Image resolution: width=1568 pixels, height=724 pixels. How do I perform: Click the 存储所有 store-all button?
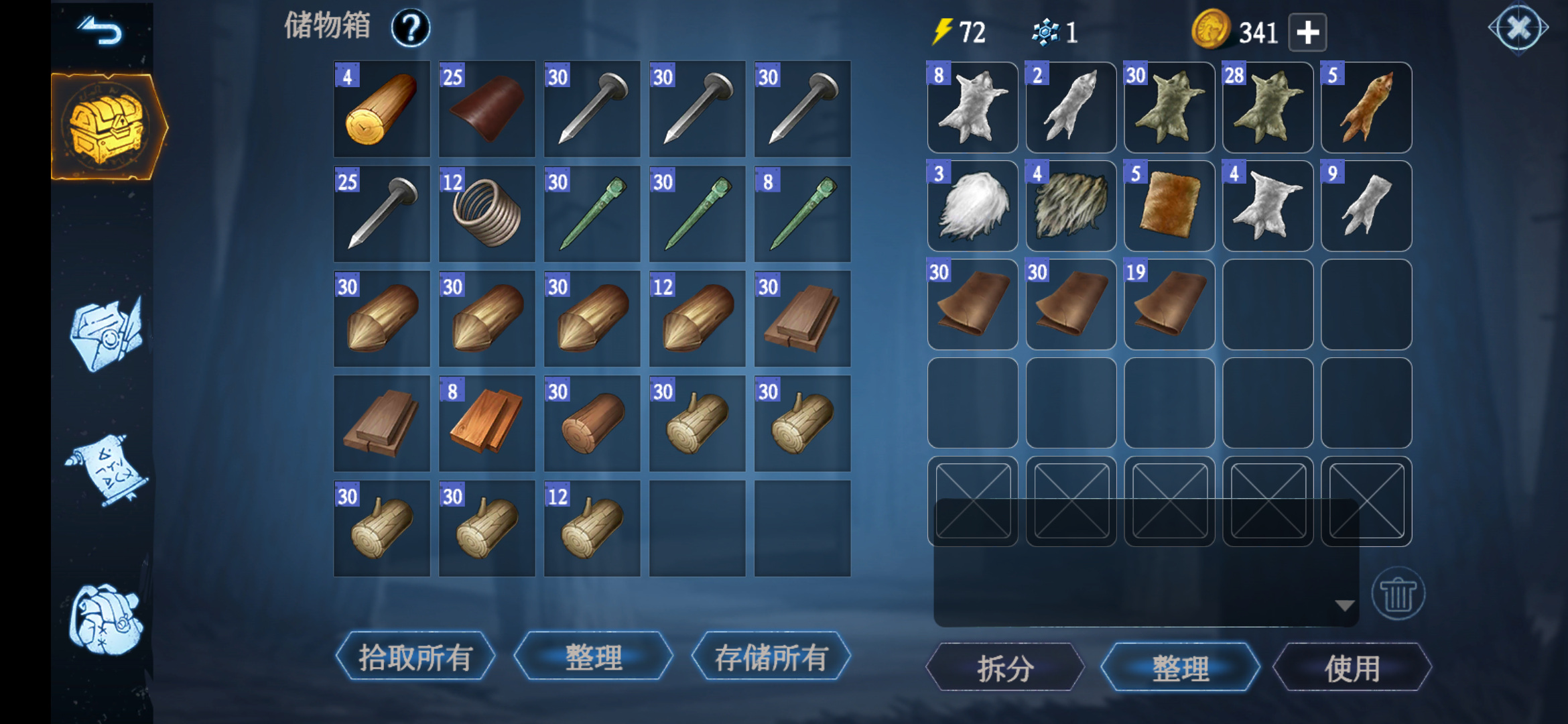[x=771, y=657]
